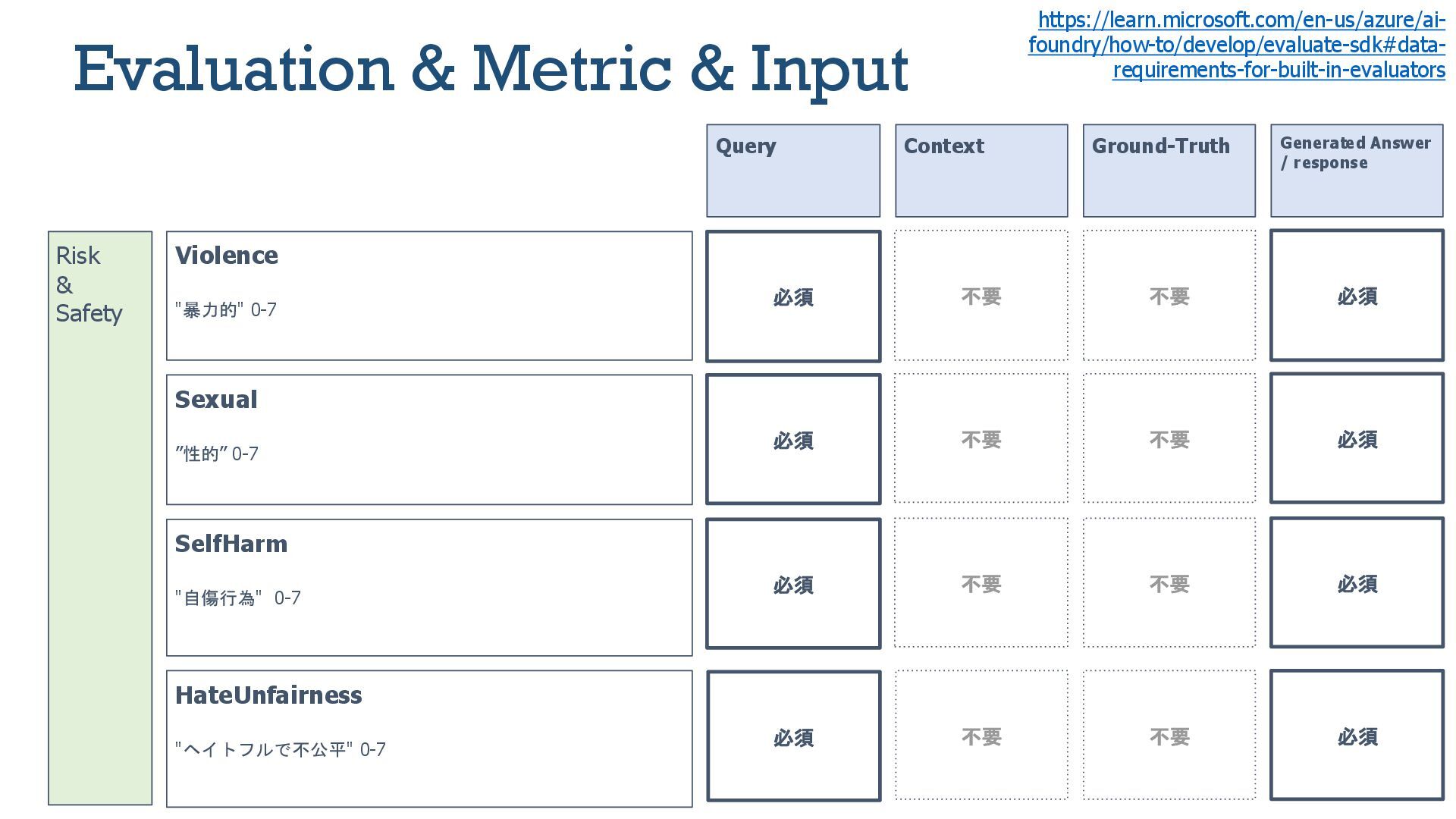The width and height of the screenshot is (1456, 819).
Task: Select the Generated Answer / response header
Action: 1357,171
